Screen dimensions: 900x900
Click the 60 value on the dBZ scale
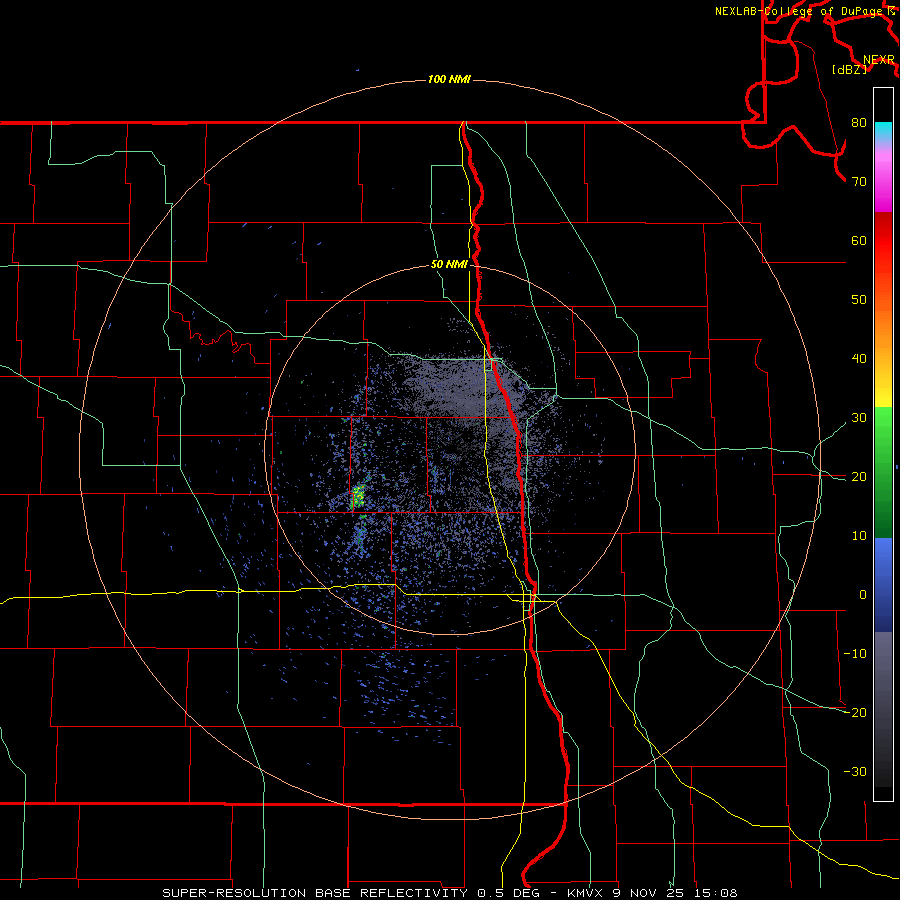(x=859, y=241)
